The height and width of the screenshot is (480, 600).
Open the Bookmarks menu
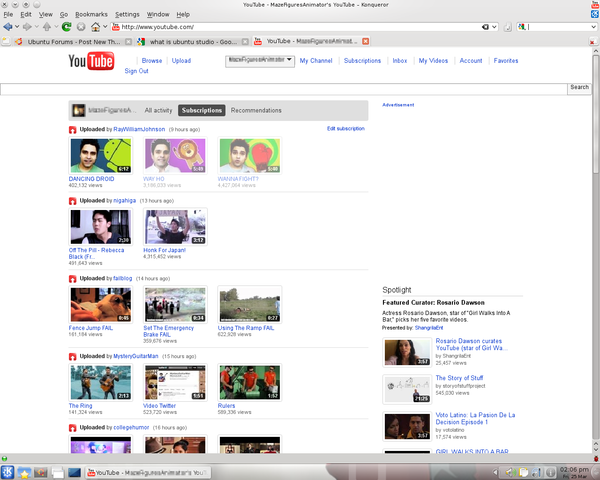91,15
